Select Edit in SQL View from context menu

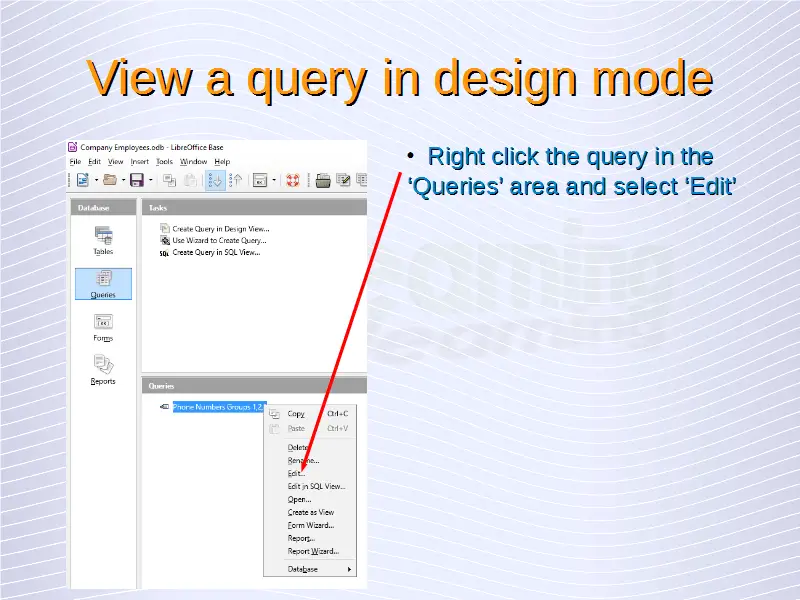click(x=316, y=486)
